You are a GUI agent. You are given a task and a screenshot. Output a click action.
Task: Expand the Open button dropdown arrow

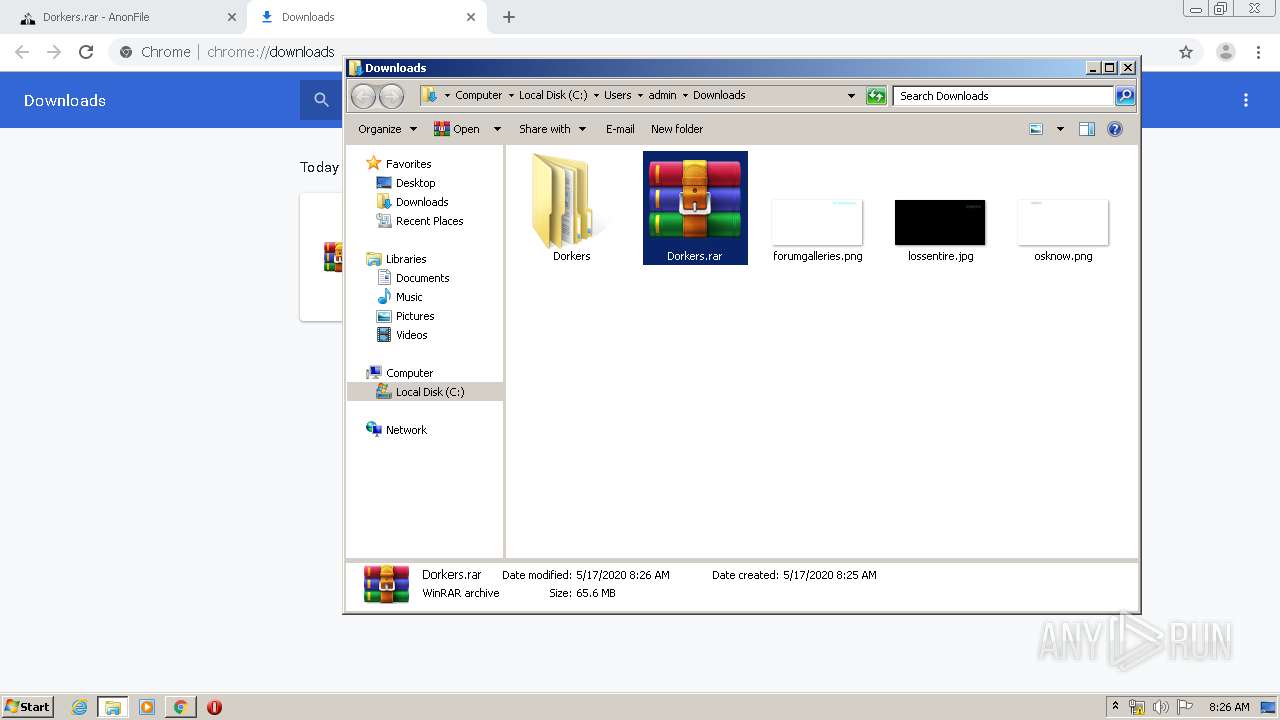click(x=497, y=129)
